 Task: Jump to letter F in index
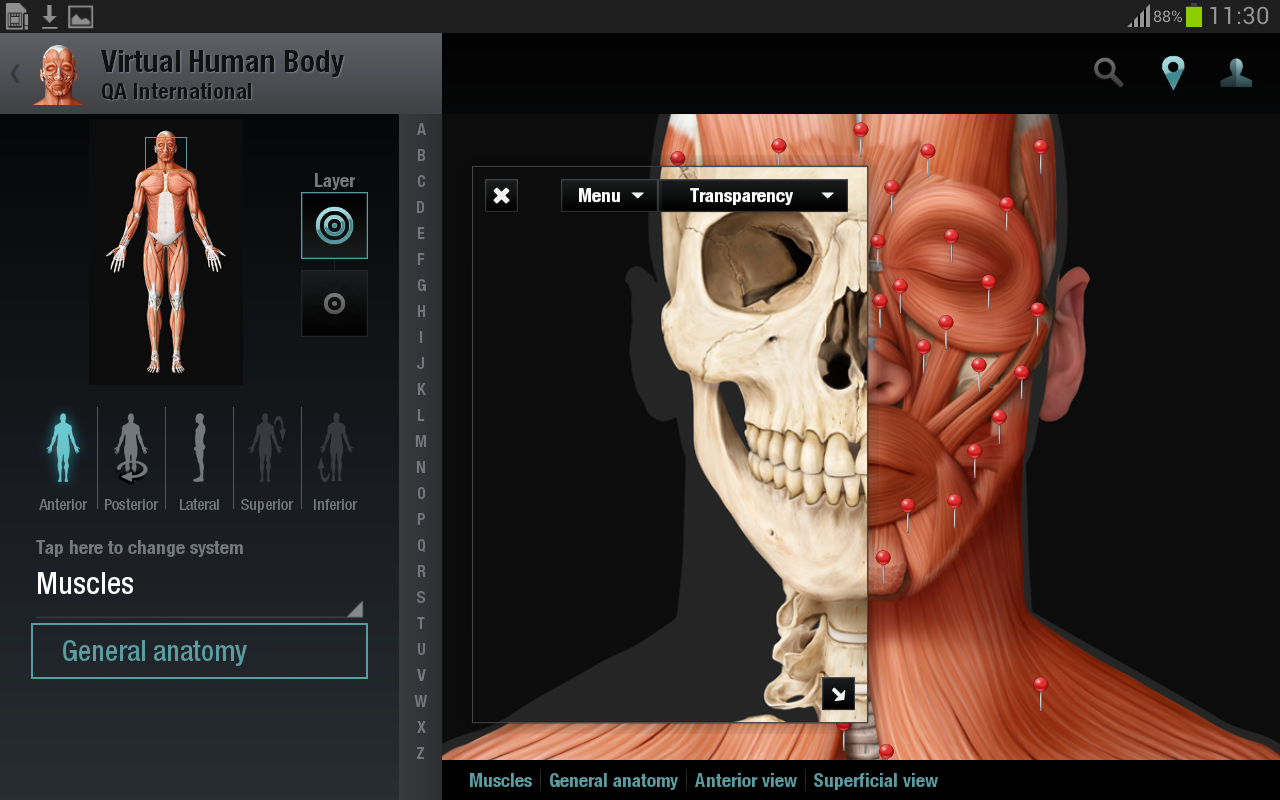421,259
